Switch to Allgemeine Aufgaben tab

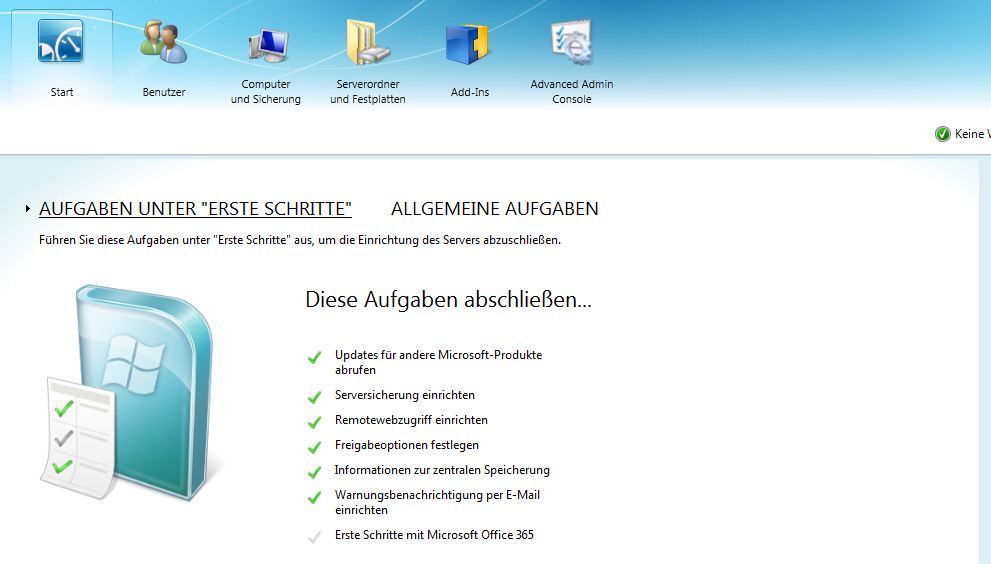494,209
